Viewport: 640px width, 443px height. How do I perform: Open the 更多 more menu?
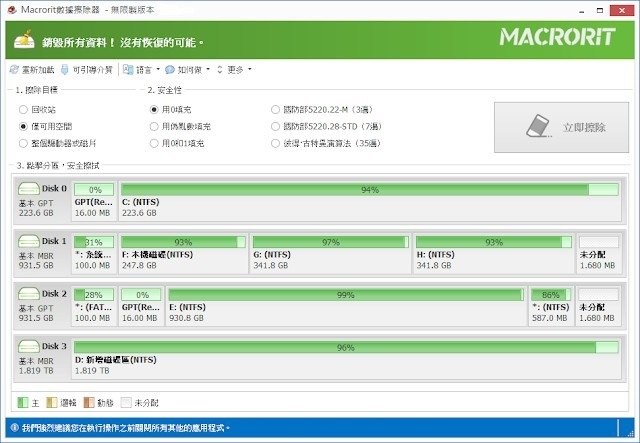(x=235, y=70)
